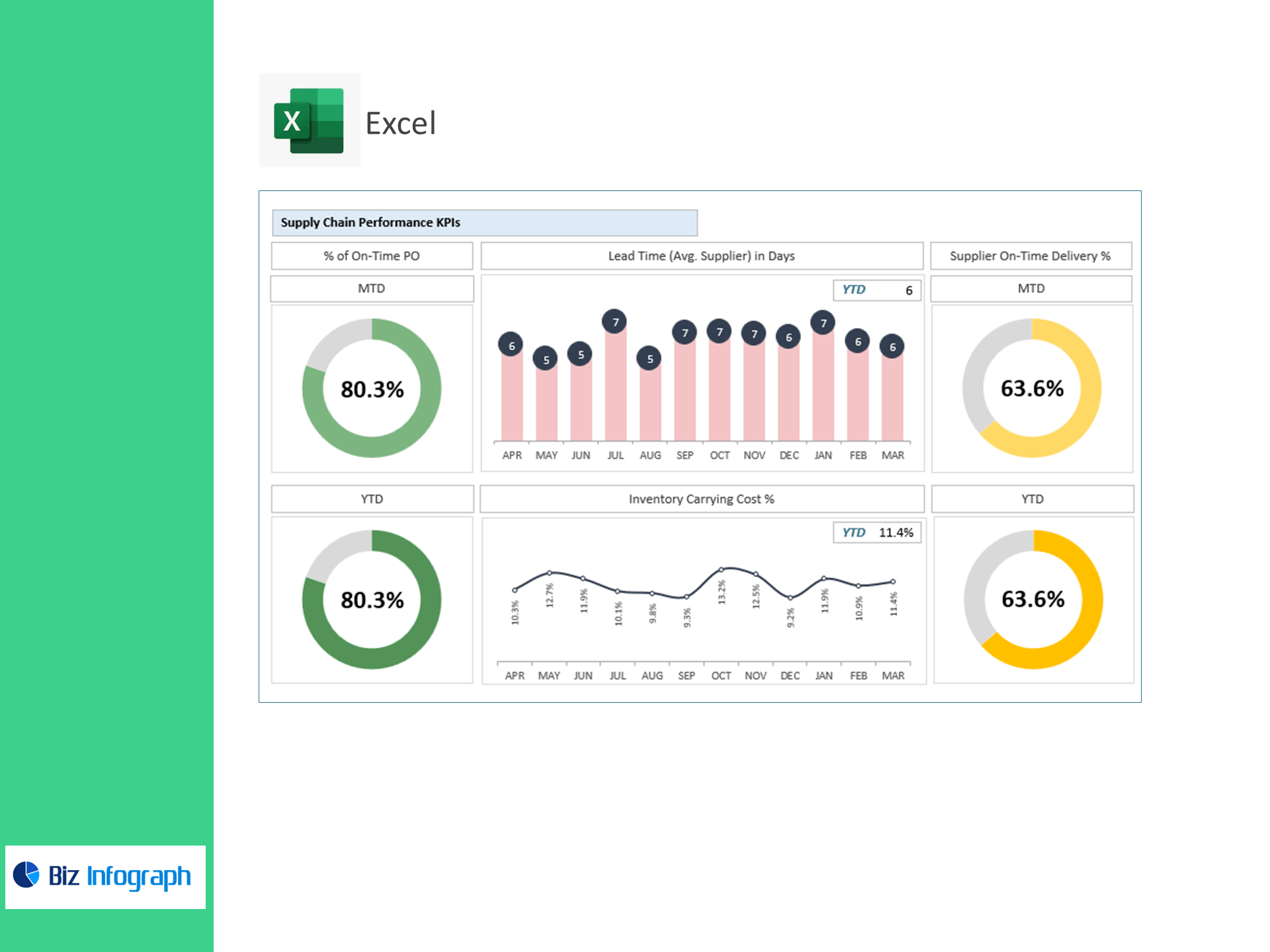Click the Lead Time in Days header
The height and width of the screenshot is (952, 1270).
point(701,256)
